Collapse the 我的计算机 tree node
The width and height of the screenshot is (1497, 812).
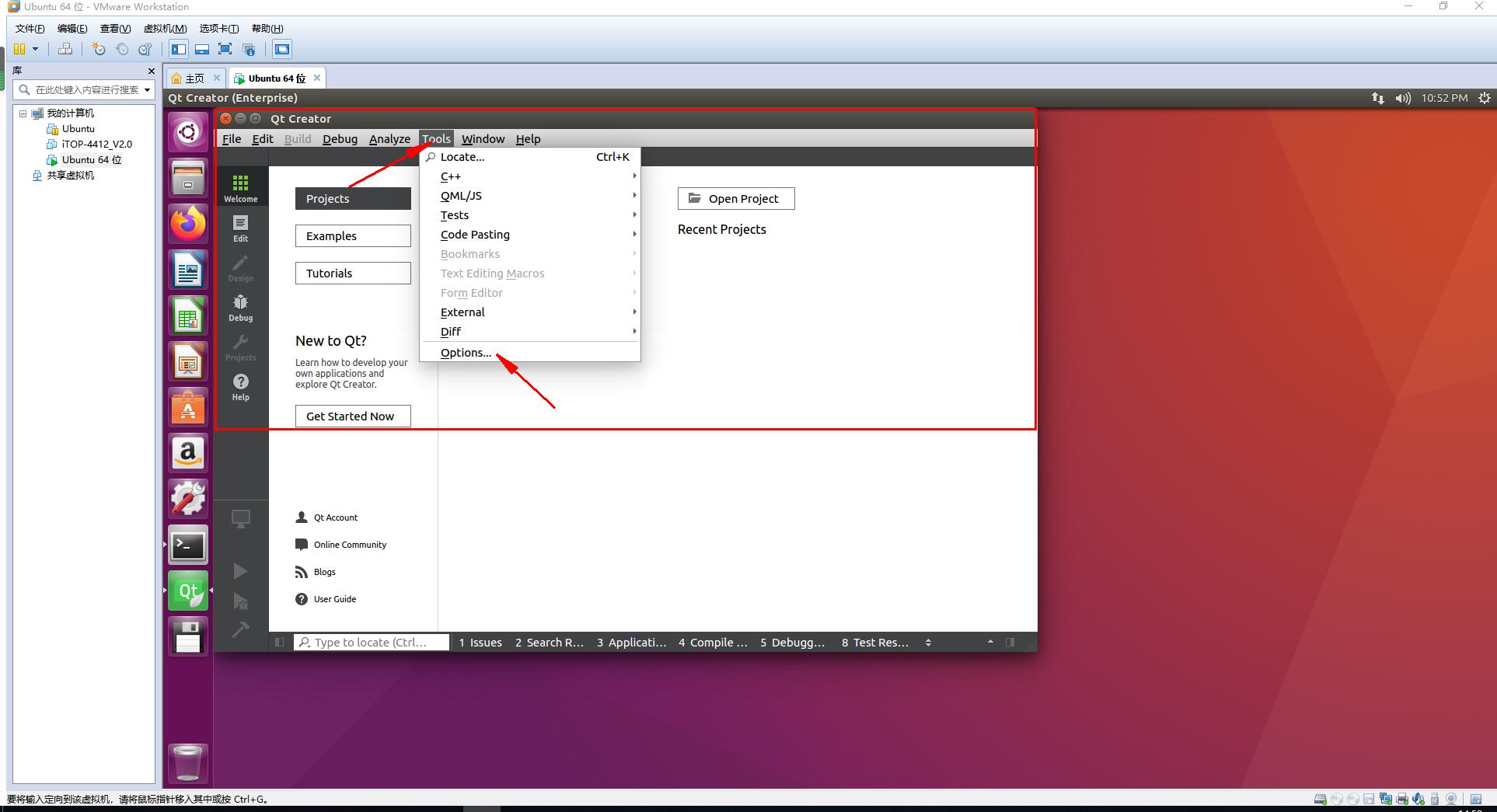pos(23,113)
